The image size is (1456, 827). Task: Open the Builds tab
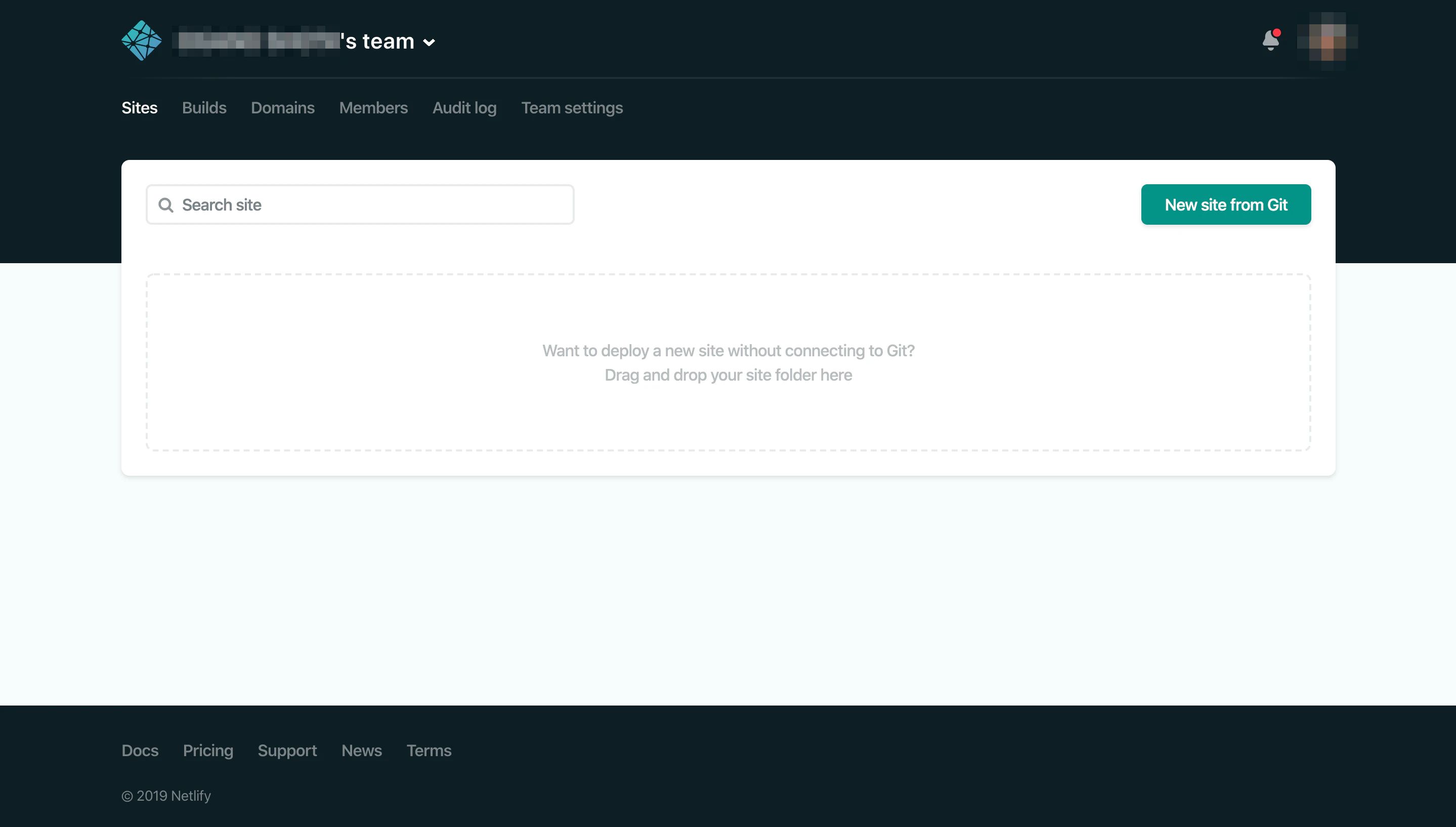click(204, 108)
